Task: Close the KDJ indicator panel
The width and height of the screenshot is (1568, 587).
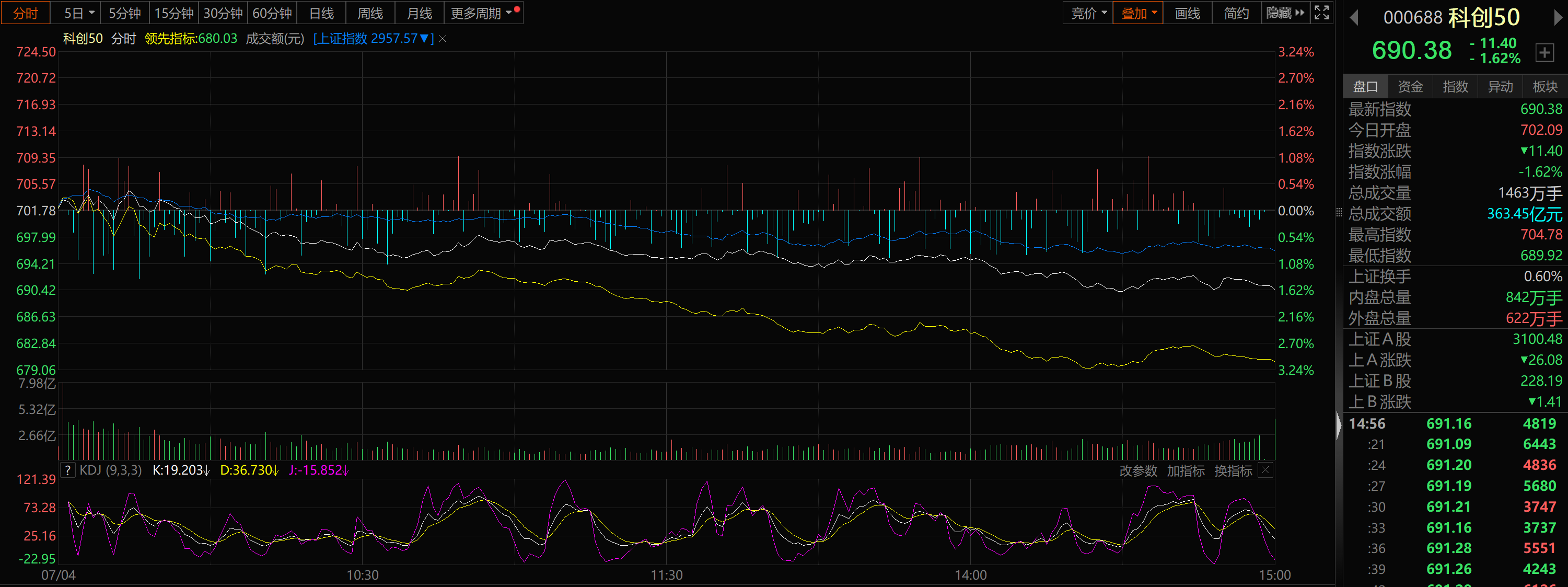Action: pyautogui.click(x=1265, y=470)
